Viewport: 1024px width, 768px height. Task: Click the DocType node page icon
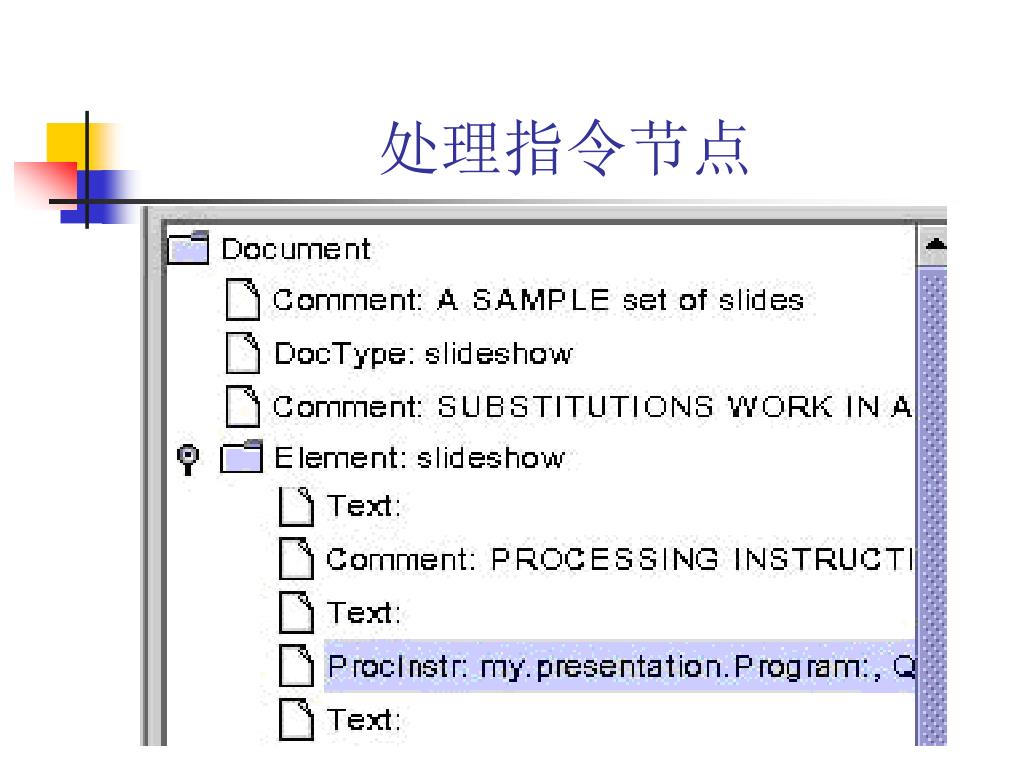pos(242,353)
